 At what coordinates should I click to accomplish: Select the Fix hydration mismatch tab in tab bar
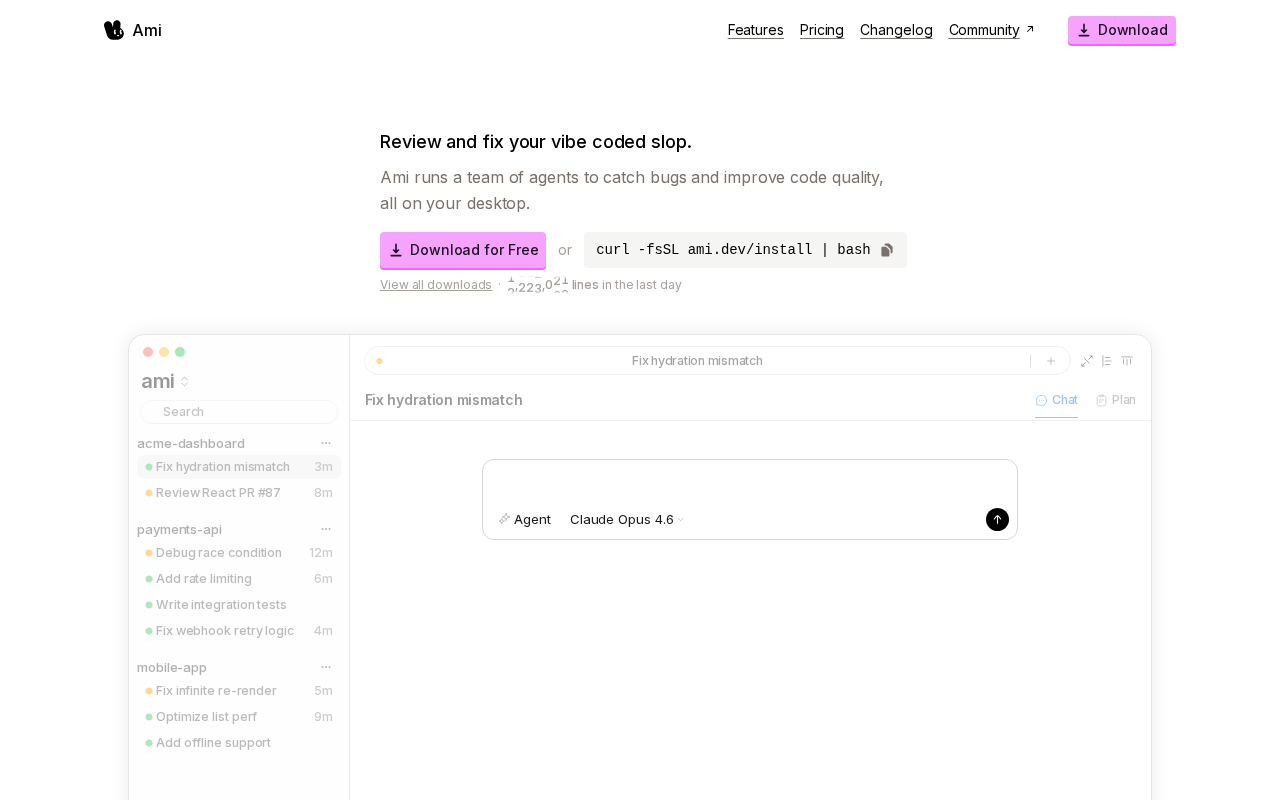pyautogui.click(x=697, y=361)
